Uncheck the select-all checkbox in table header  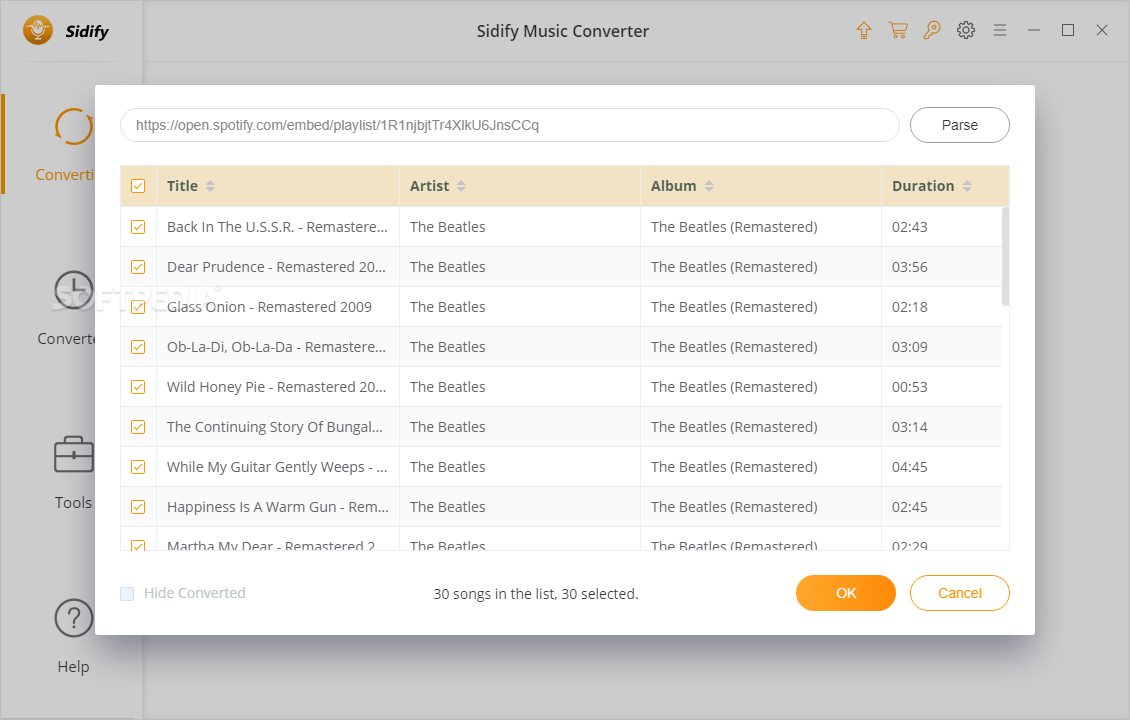click(x=138, y=186)
